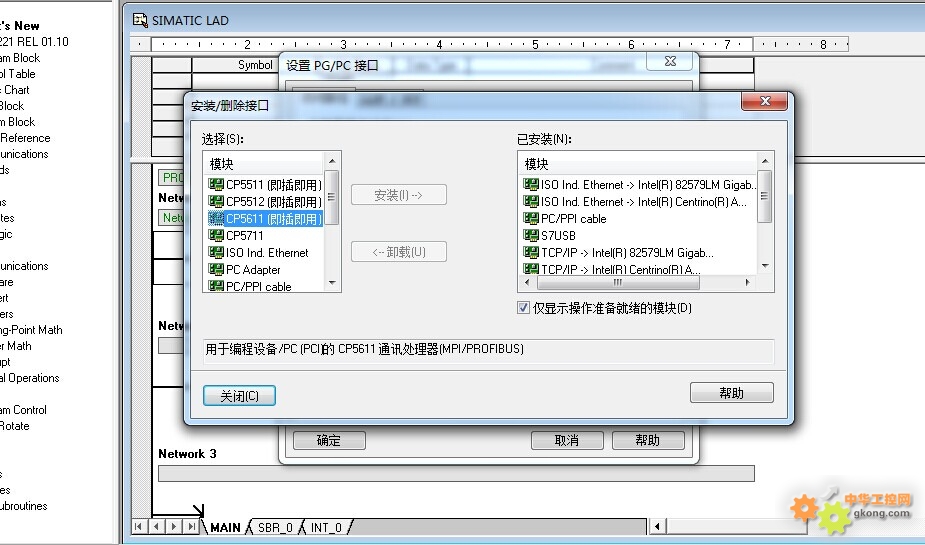Click 模块 column header in selection list

click(x=264, y=164)
